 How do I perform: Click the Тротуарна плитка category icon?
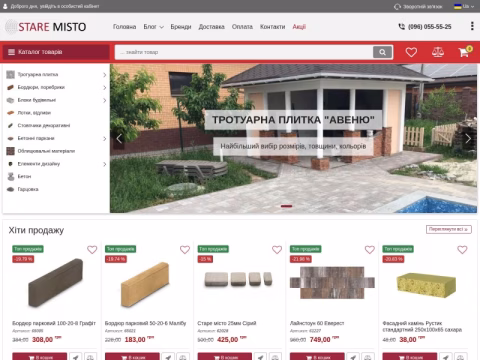(x=11, y=75)
